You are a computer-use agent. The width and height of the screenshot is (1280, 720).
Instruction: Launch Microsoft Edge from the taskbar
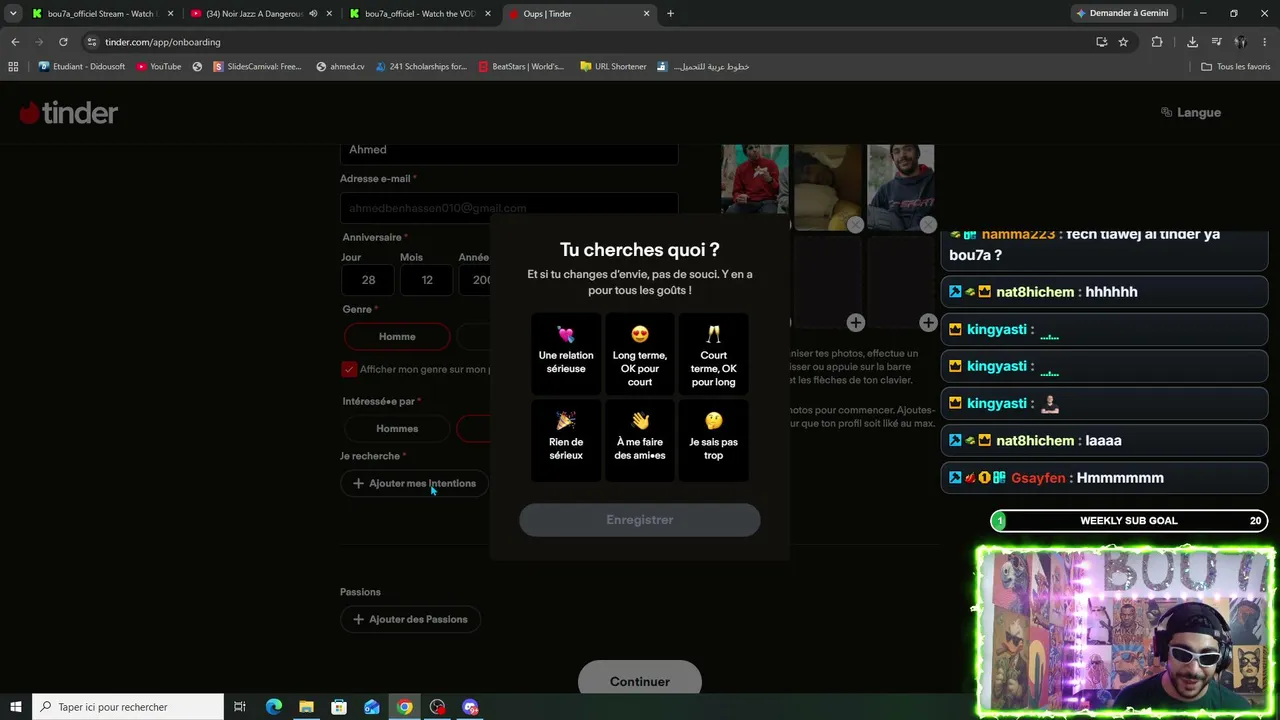point(274,707)
